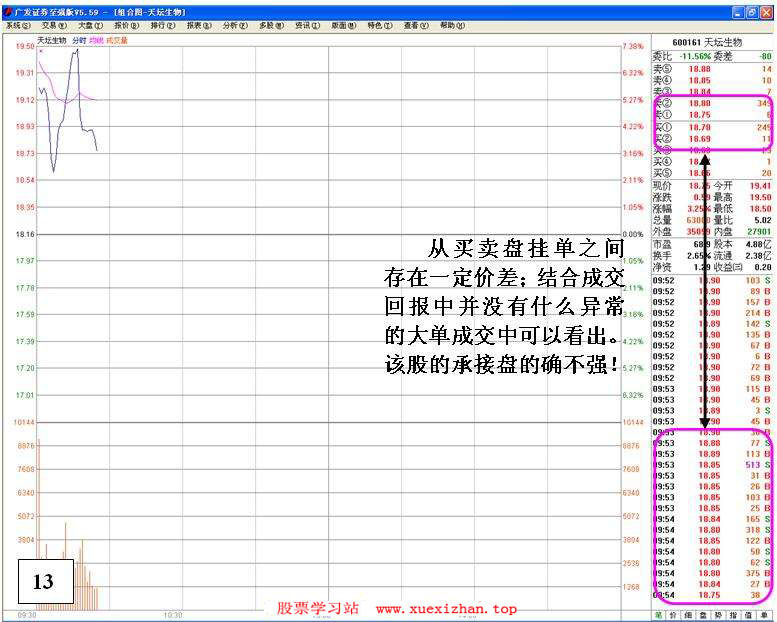The image size is (777, 622).
Task: Click the 流通 2.38亿 value
Action: tap(759, 256)
